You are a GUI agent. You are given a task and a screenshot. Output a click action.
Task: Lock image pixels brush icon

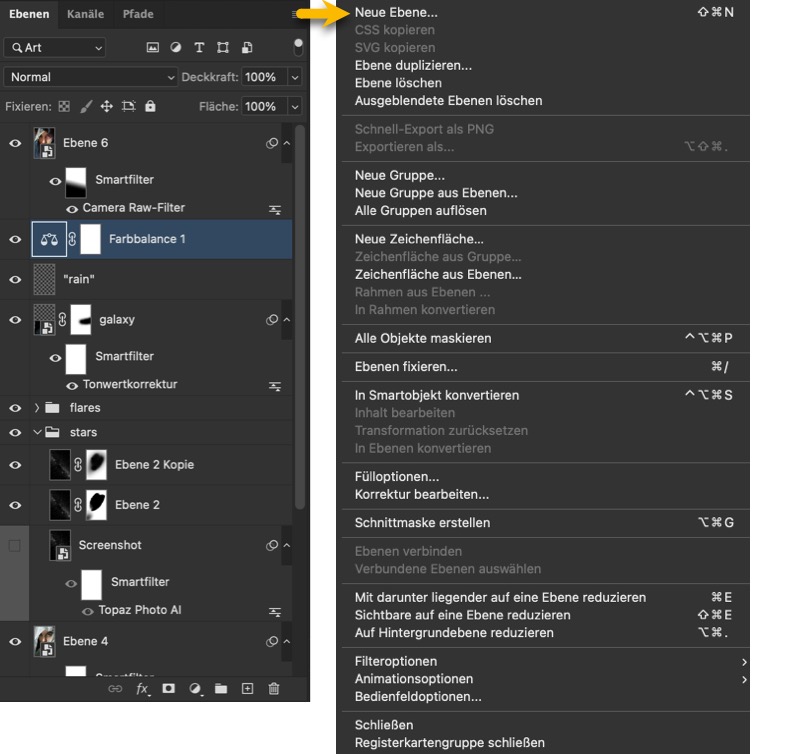coord(86,106)
